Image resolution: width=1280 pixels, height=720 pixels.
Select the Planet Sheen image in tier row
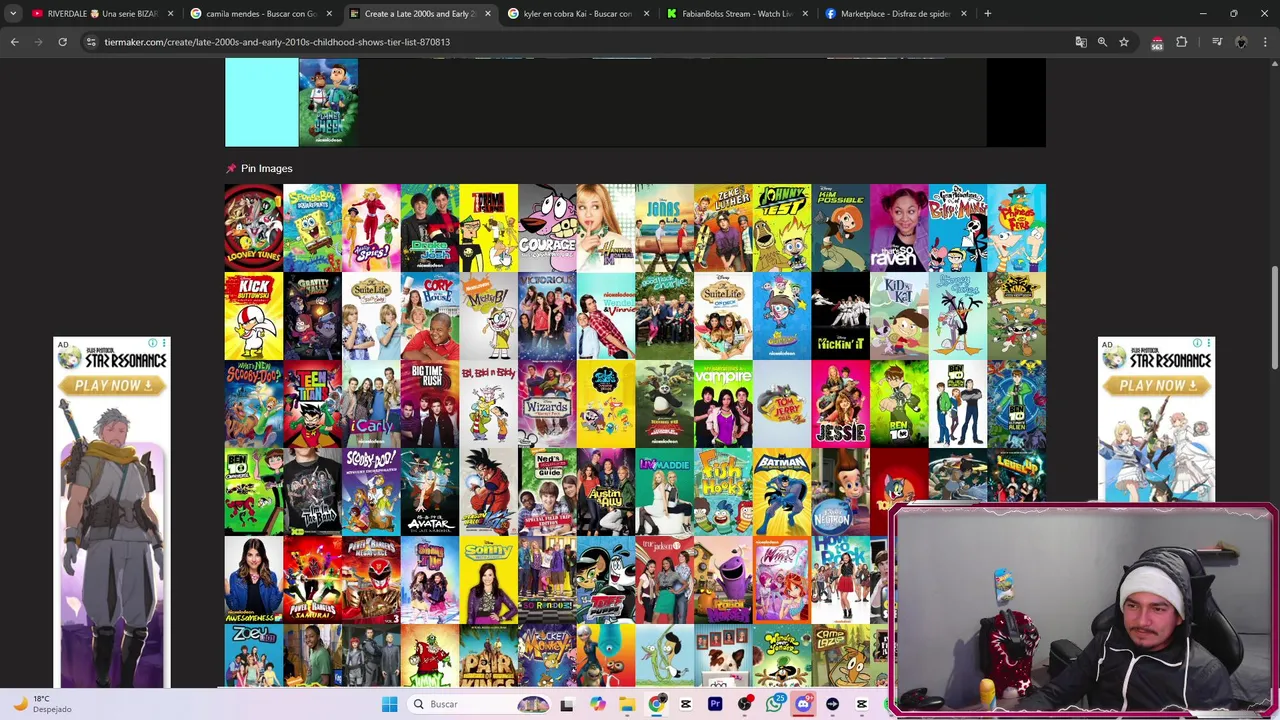[x=328, y=102]
